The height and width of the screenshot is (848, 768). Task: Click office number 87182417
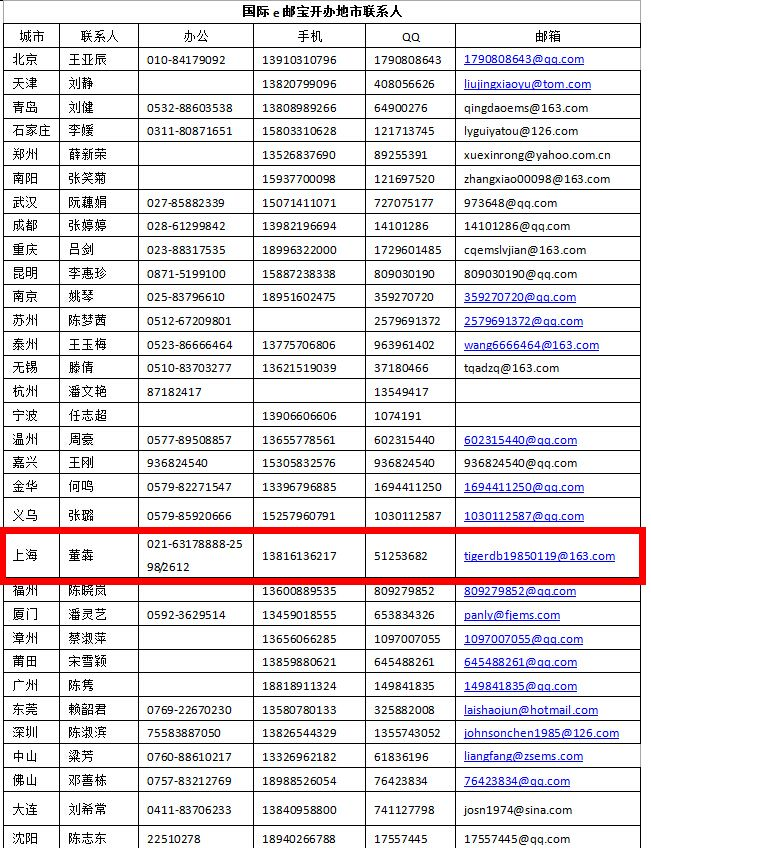tap(174, 392)
